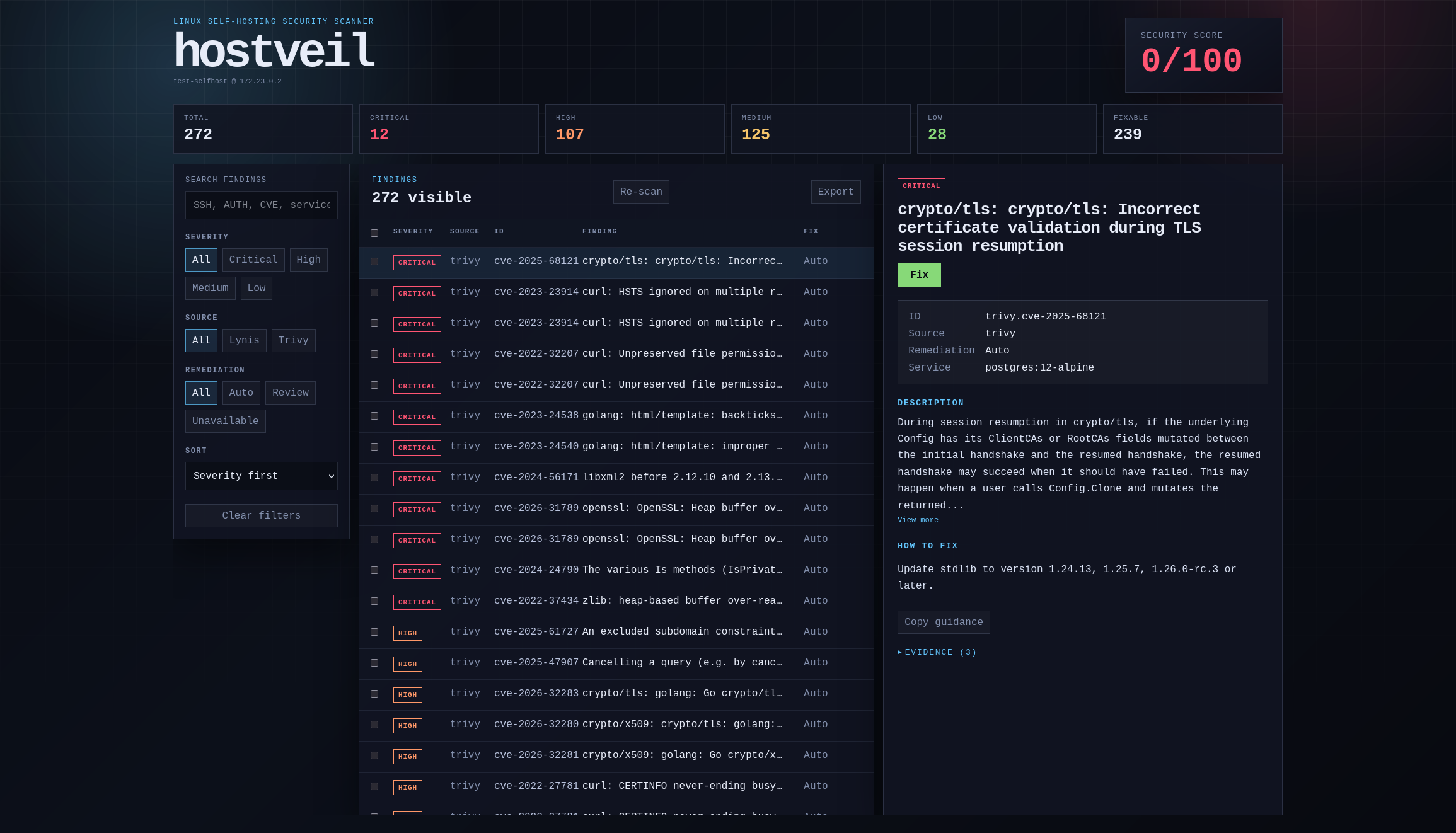Image resolution: width=1456 pixels, height=833 pixels.
Task: Sort by the Severity column header
Action: tap(413, 231)
